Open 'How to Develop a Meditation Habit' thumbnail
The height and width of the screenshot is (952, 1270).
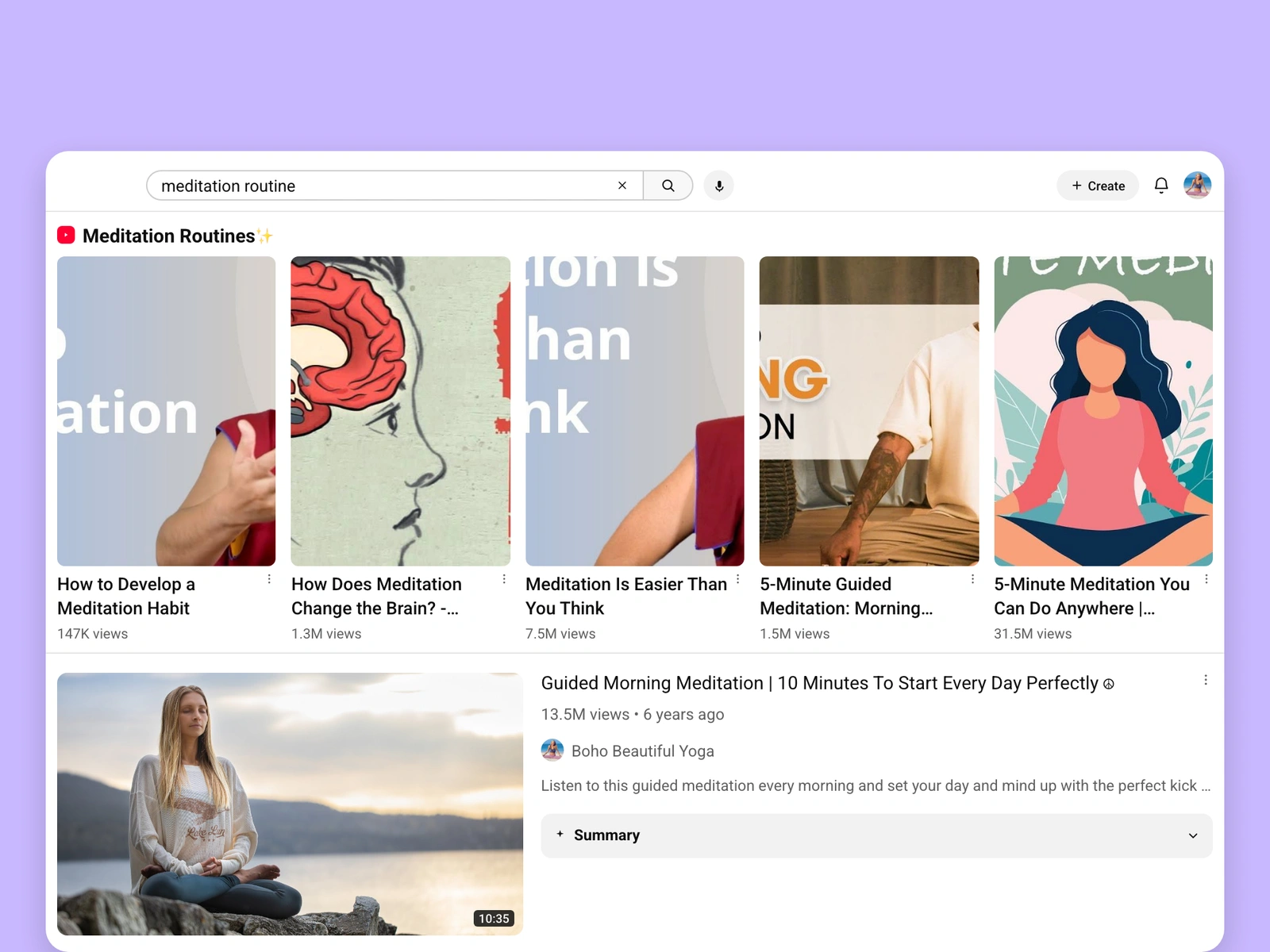coord(167,411)
